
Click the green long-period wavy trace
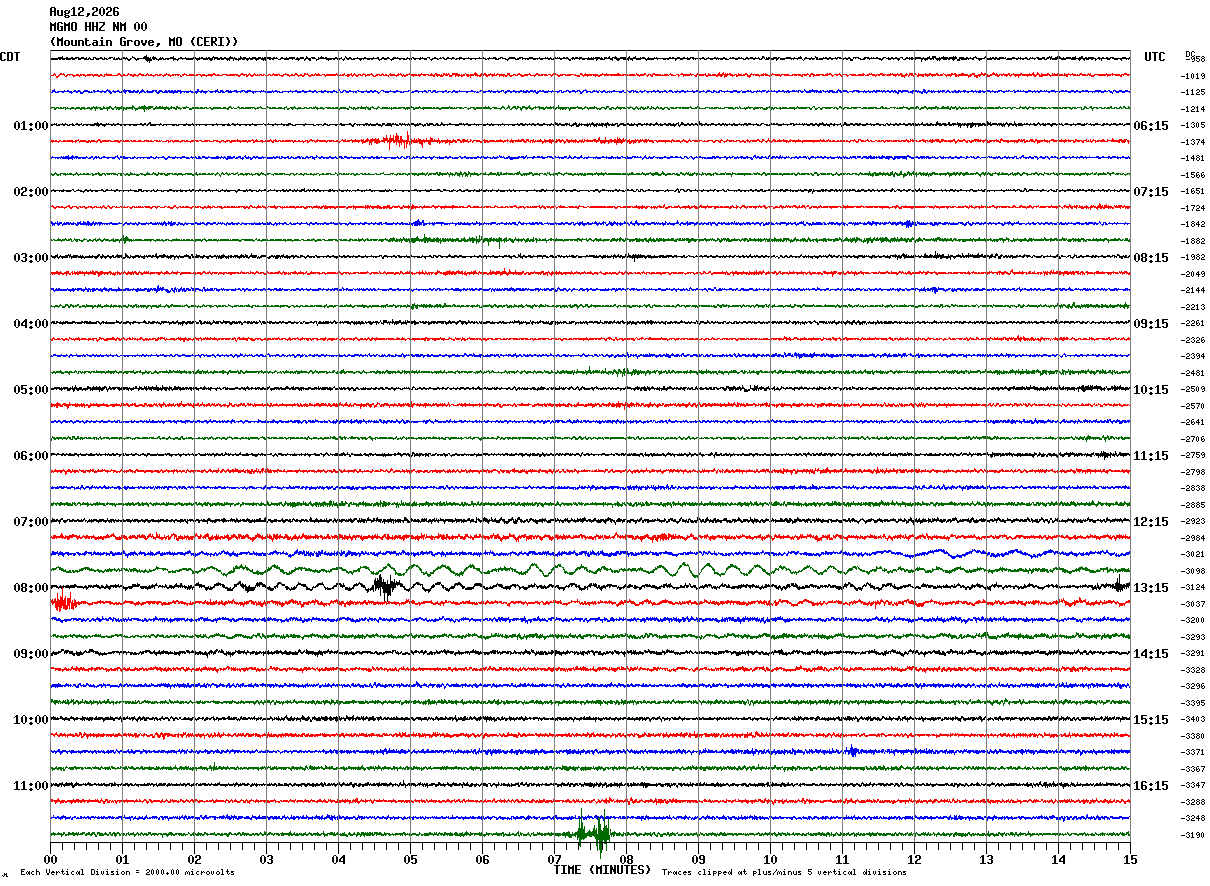point(590,570)
